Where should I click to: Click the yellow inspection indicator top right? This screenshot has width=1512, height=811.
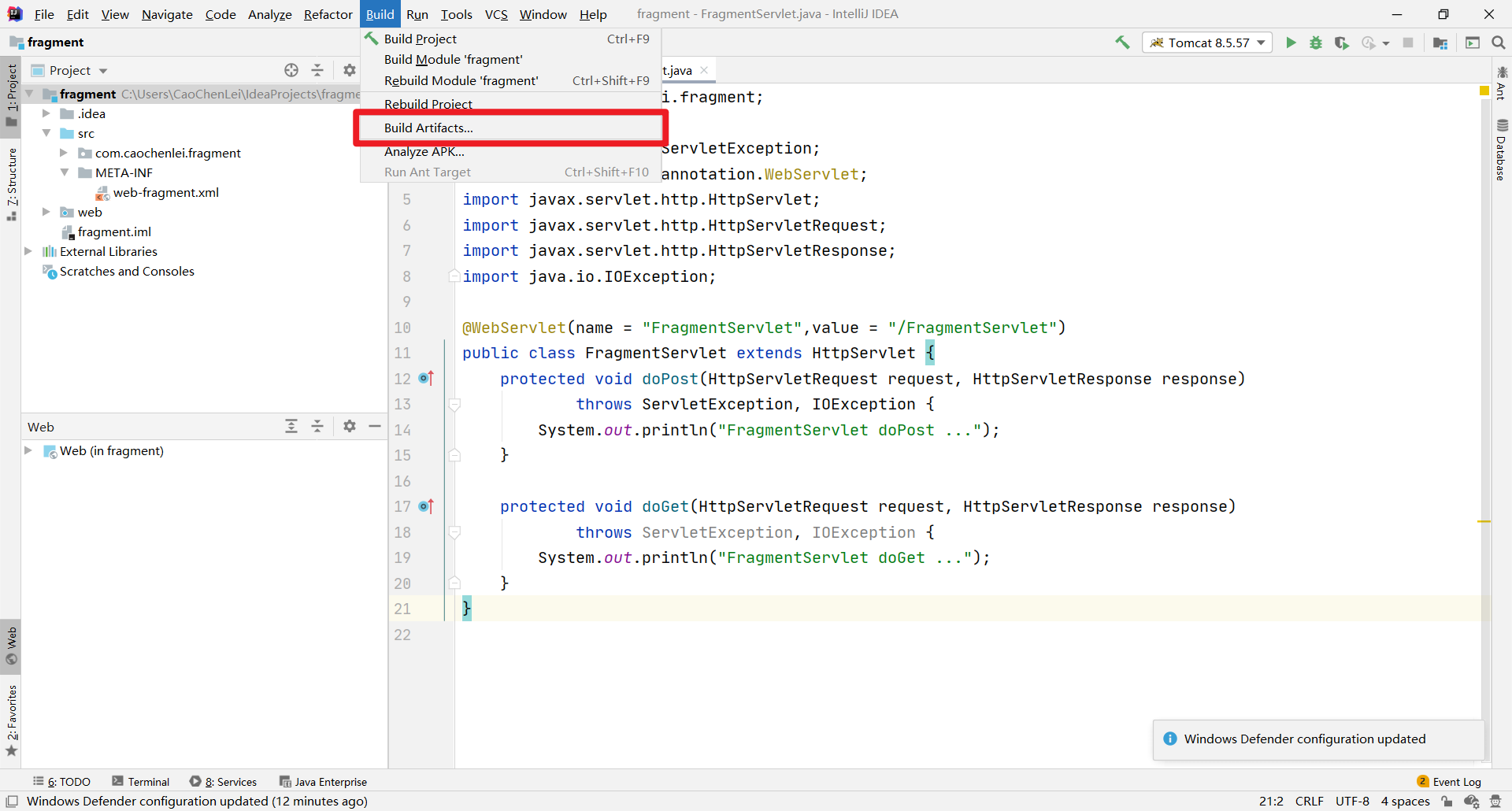coord(1484,91)
